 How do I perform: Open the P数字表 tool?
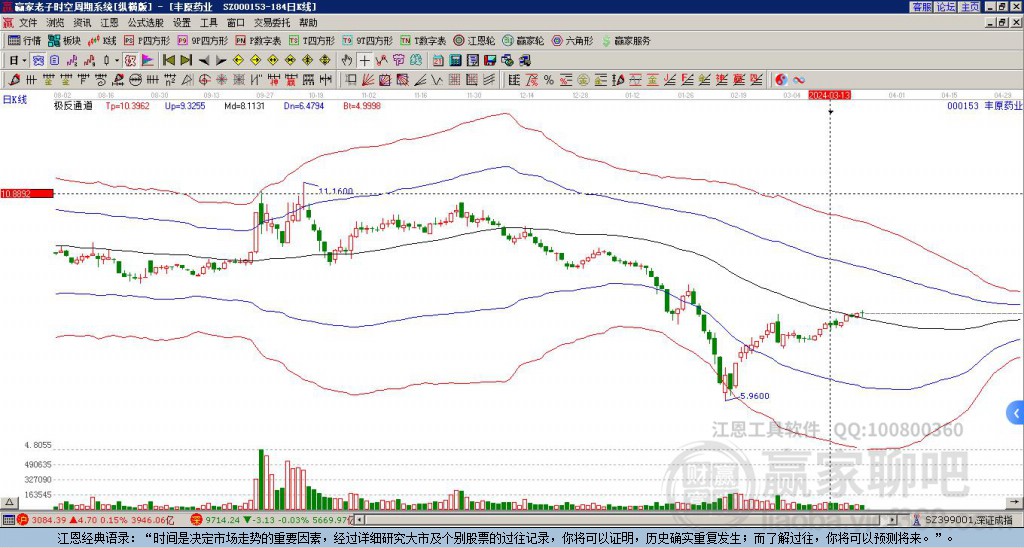pyautogui.click(x=258, y=40)
